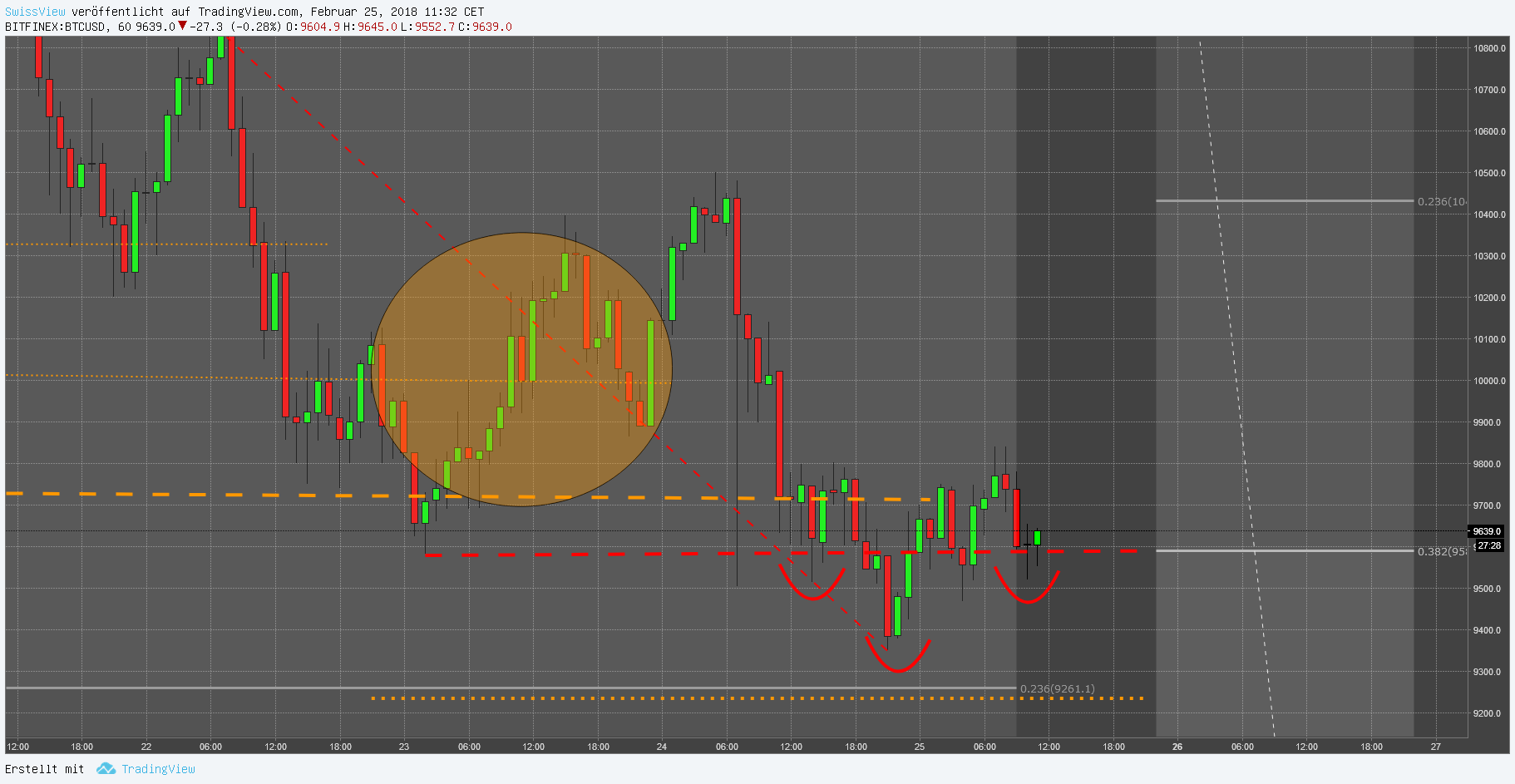The height and width of the screenshot is (784, 1515).
Task: Click date label 25 on time axis
Action: (x=920, y=747)
